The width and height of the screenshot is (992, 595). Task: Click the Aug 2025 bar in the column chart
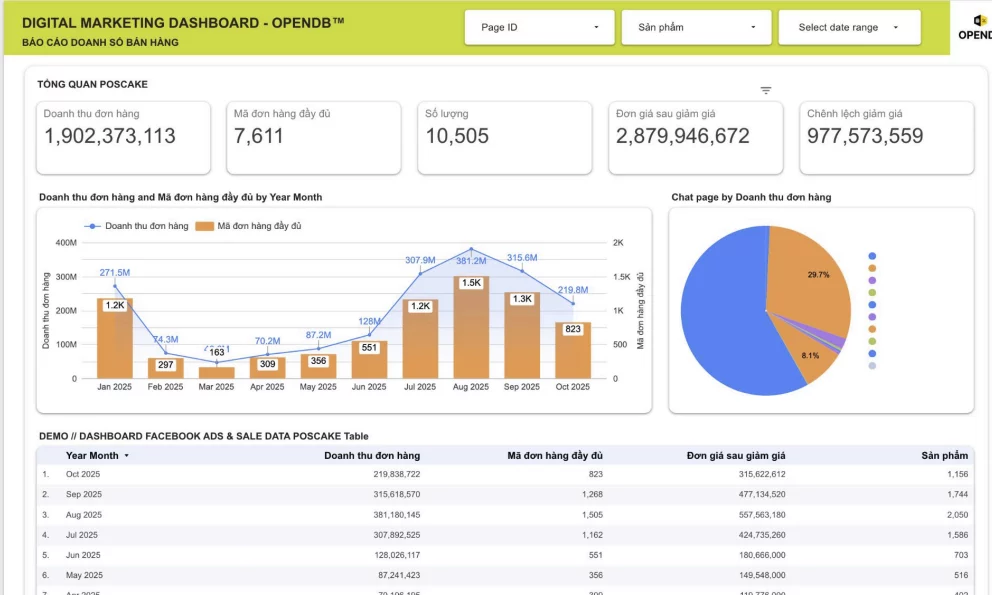coord(470,330)
